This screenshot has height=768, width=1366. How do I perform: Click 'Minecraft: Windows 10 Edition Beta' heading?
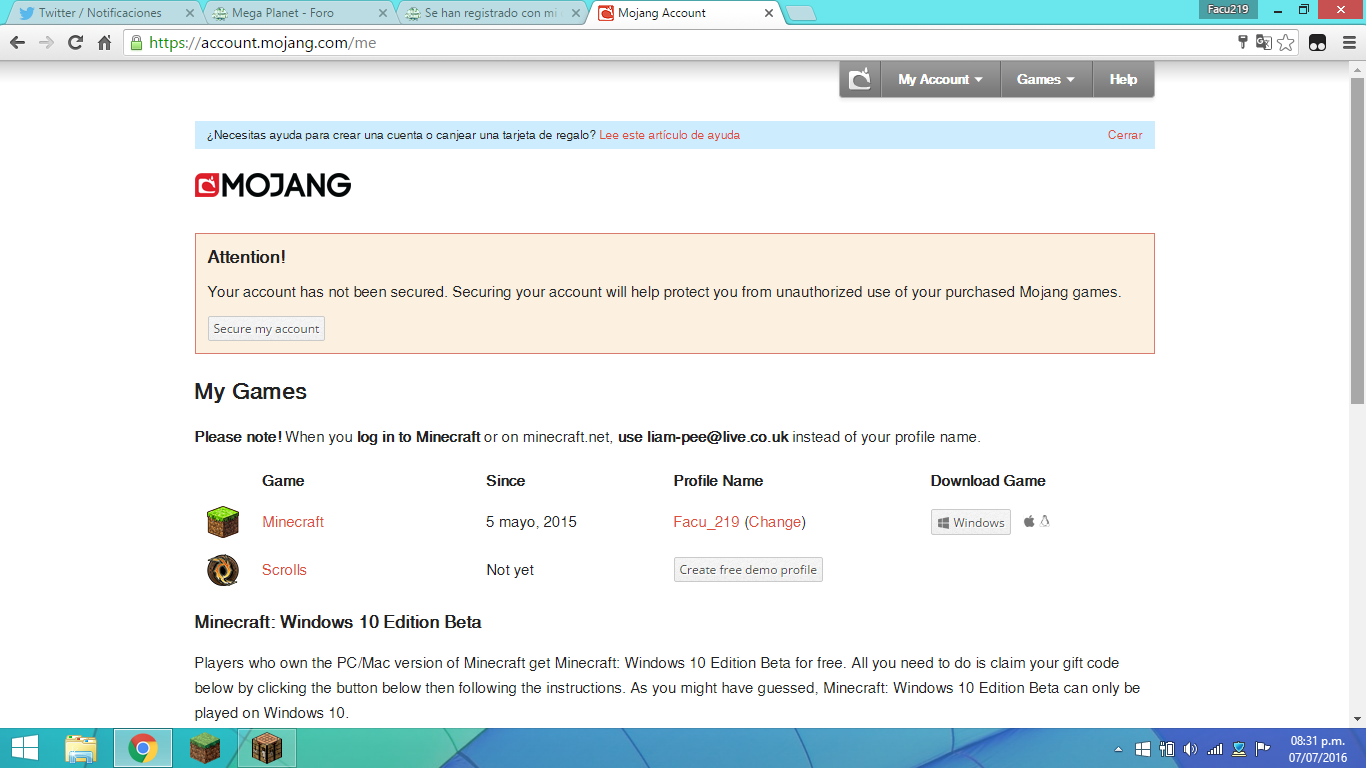(x=338, y=622)
